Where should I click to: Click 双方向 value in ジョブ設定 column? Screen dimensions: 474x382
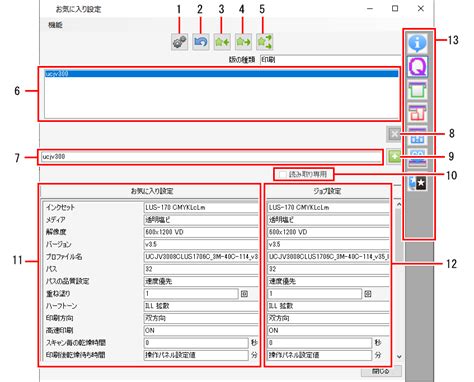pyautogui.click(x=328, y=318)
